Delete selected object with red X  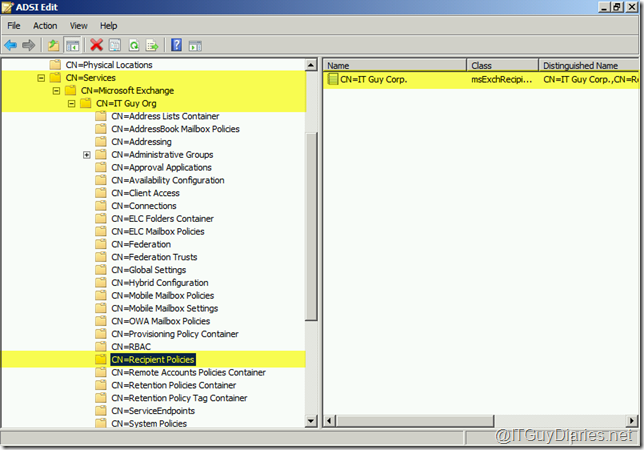click(x=97, y=45)
